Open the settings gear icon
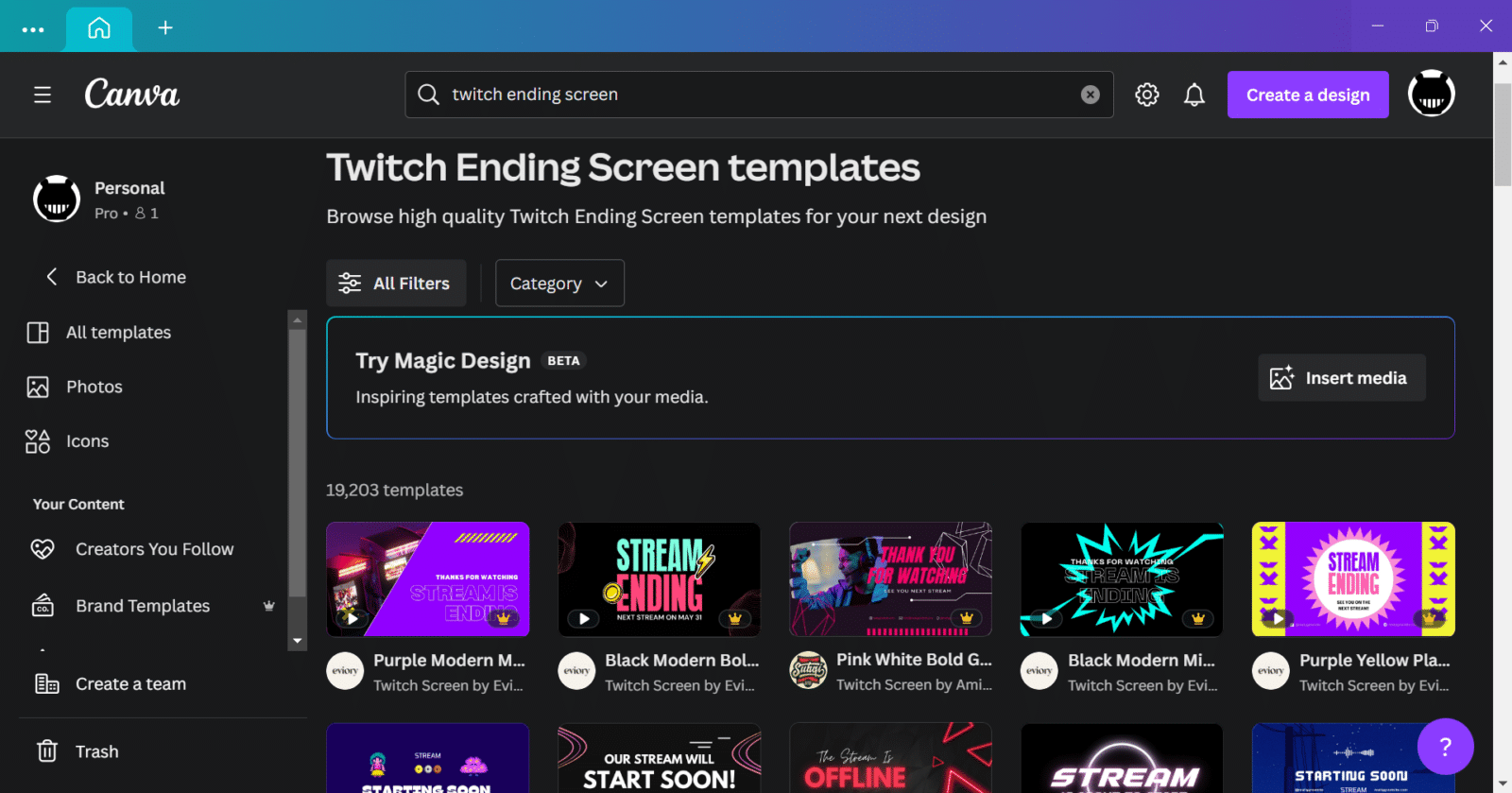 click(x=1147, y=95)
